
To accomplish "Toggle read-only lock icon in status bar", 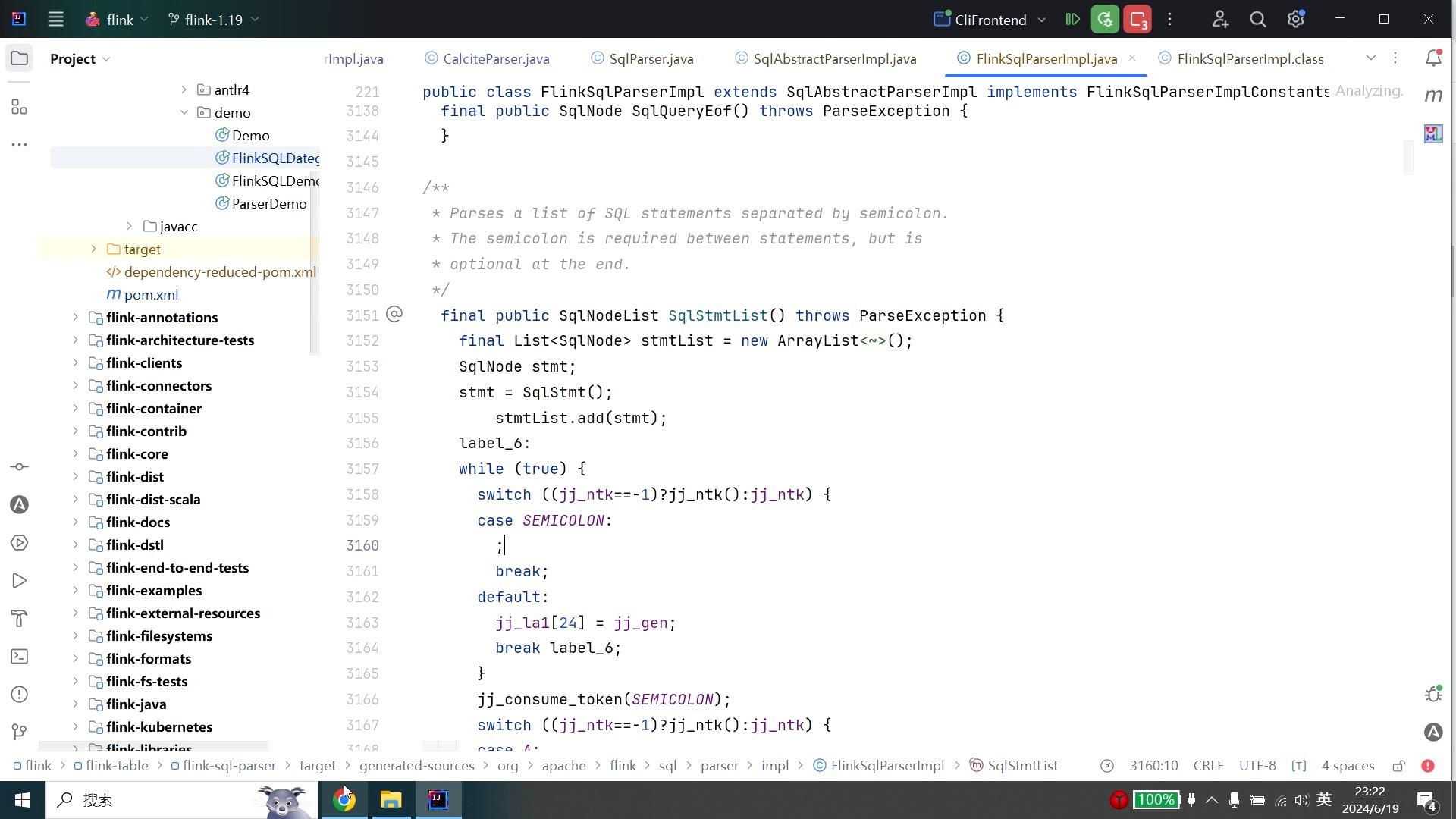I will (x=1399, y=766).
